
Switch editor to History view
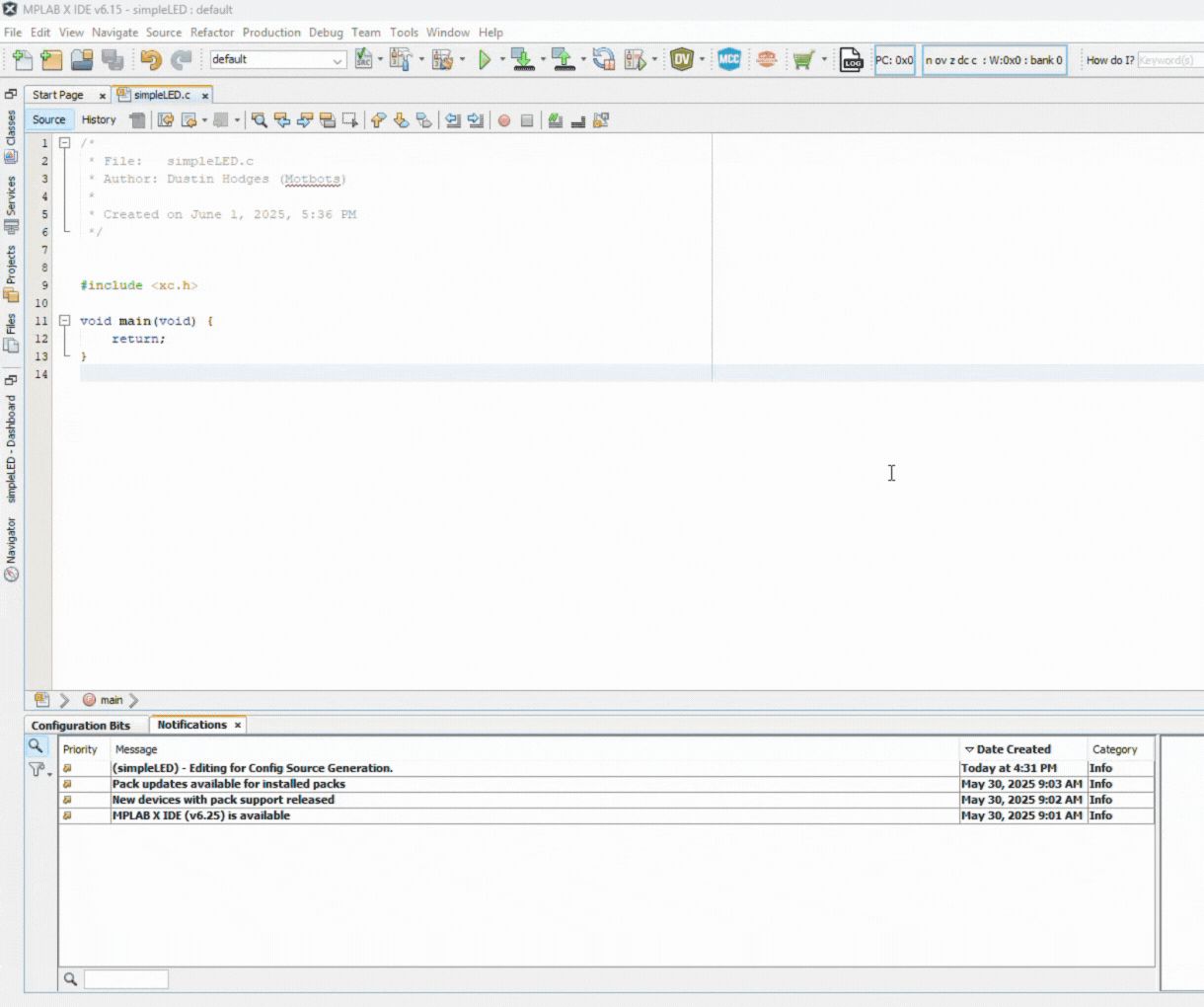click(x=99, y=119)
